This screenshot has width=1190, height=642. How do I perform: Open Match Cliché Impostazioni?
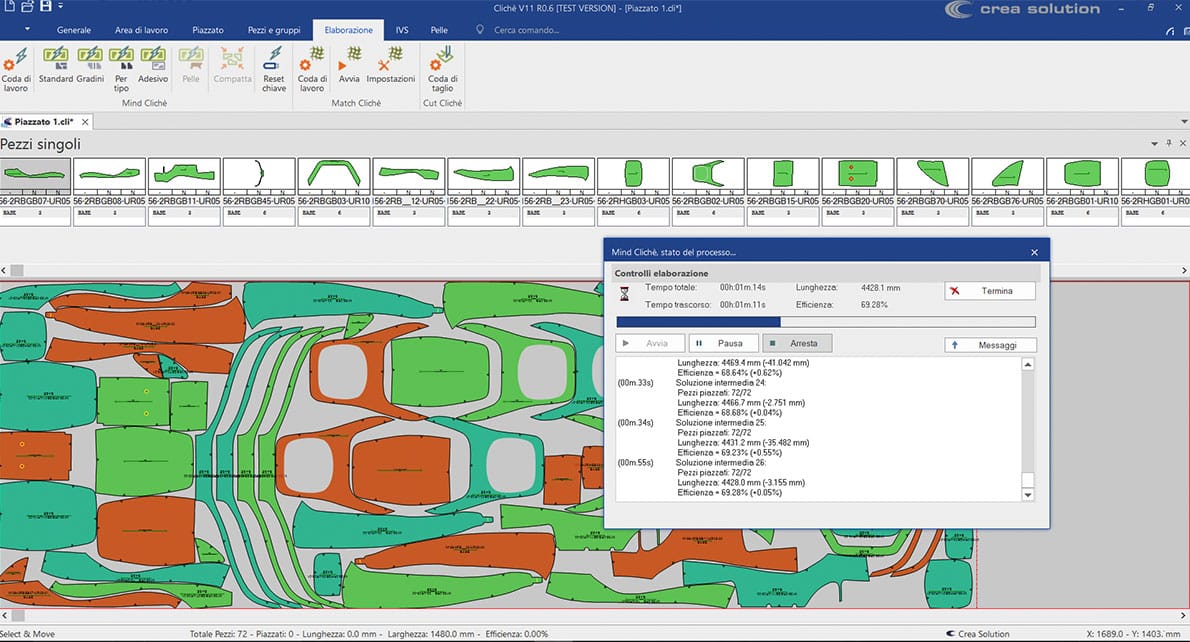pos(390,61)
